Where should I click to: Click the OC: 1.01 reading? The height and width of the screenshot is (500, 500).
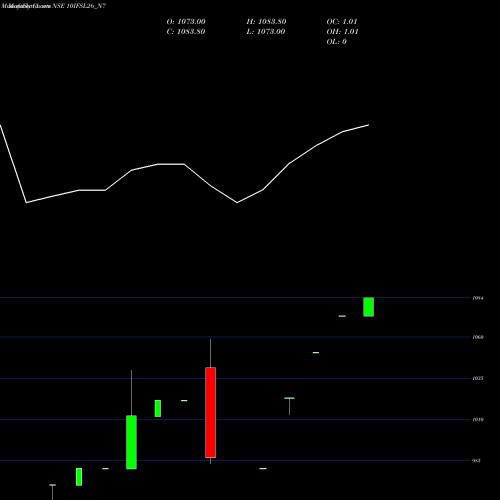pos(342,22)
